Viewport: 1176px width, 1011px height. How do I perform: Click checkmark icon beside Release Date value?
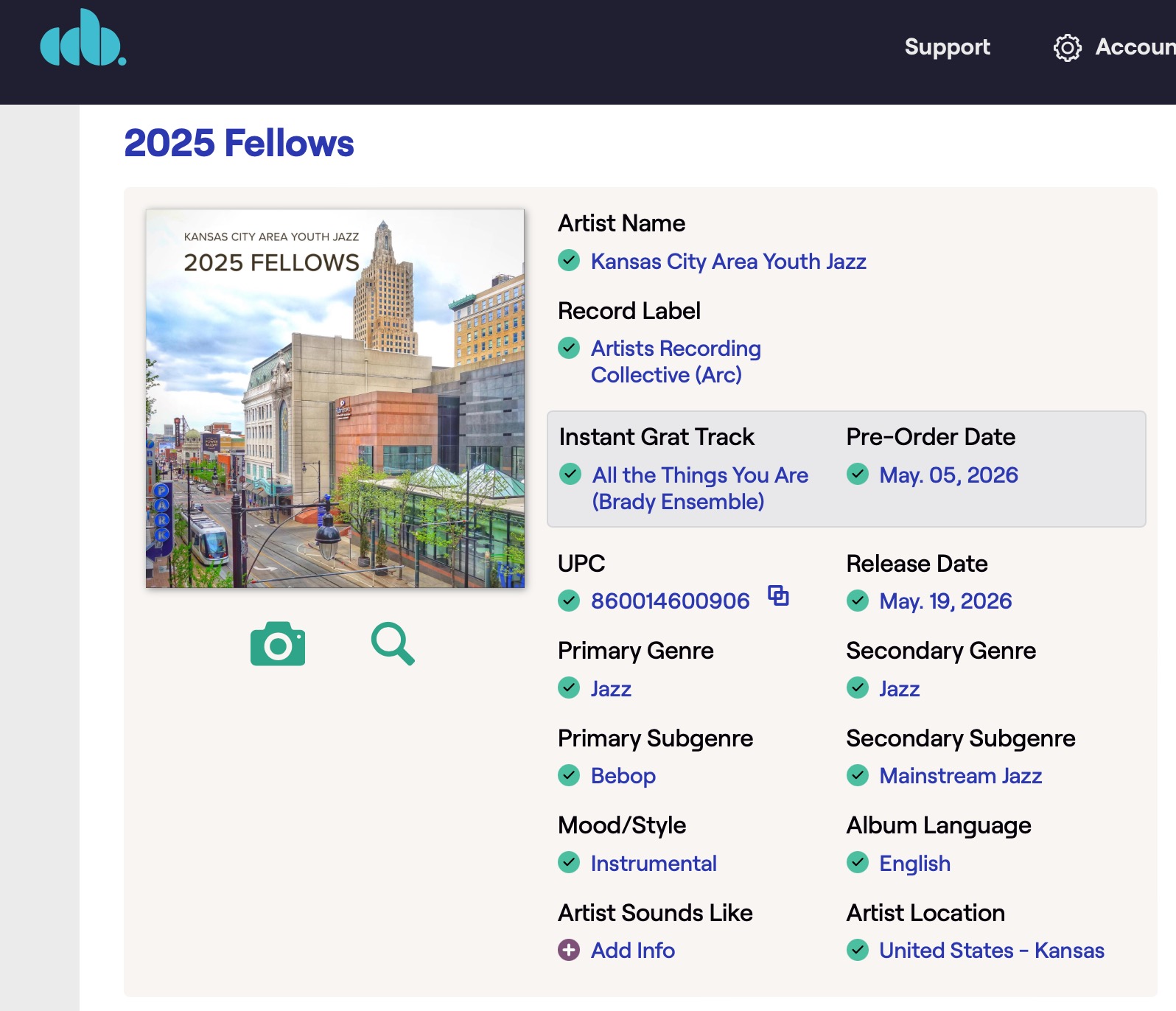coord(858,601)
